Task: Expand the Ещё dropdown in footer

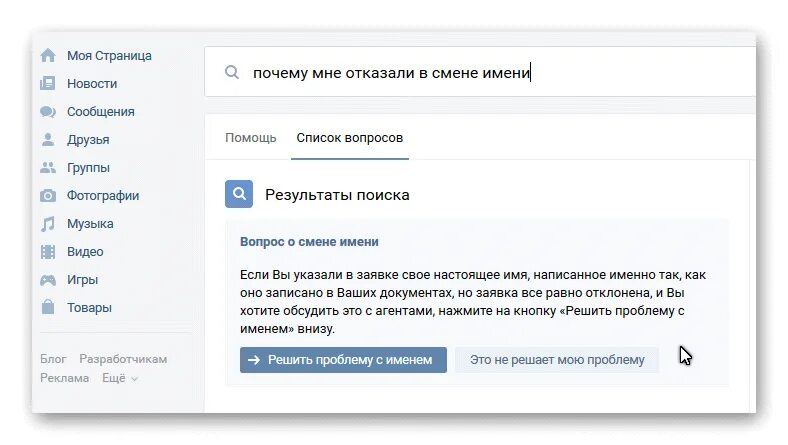Action: tap(120, 378)
